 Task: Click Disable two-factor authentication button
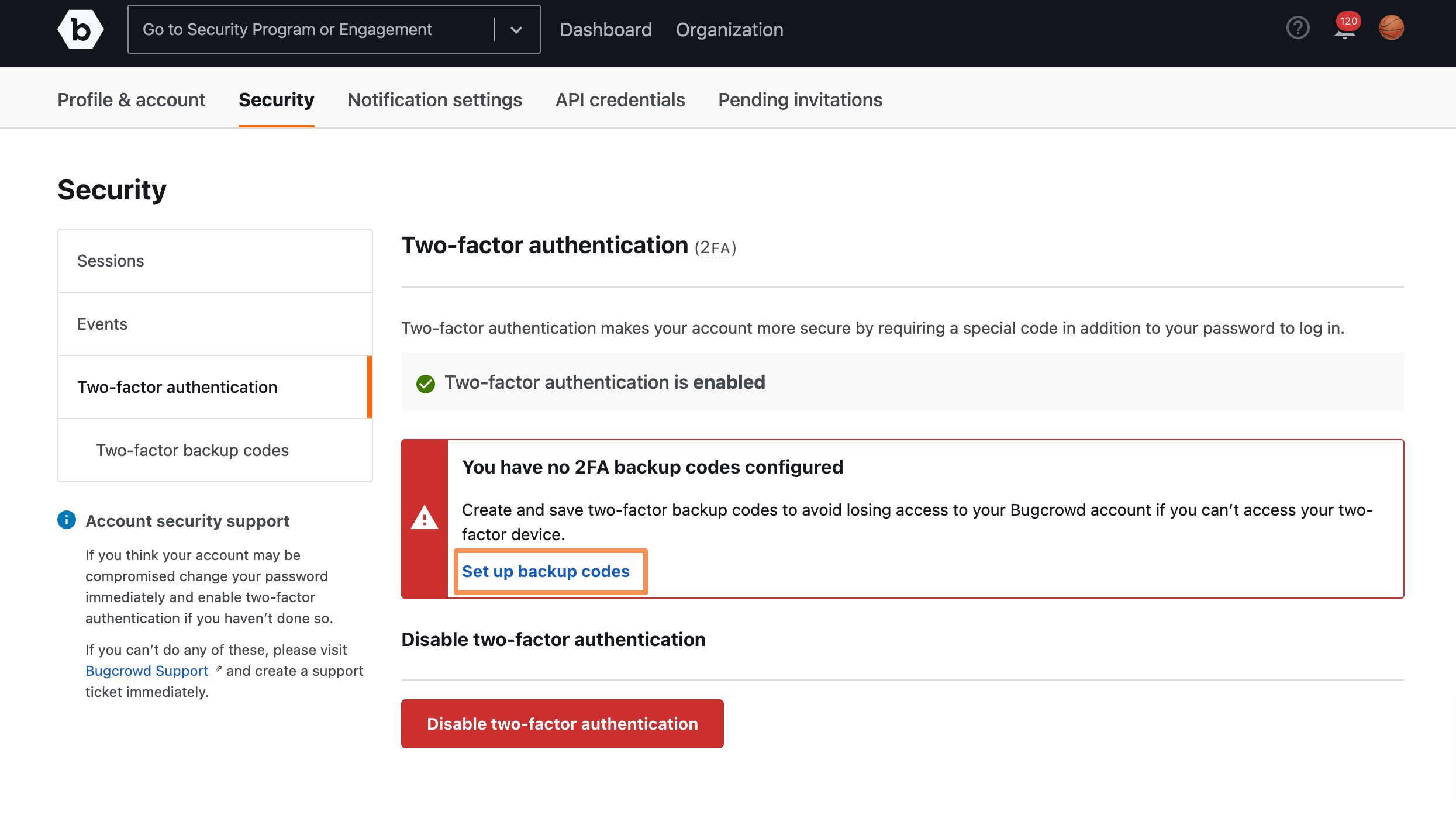(x=563, y=724)
